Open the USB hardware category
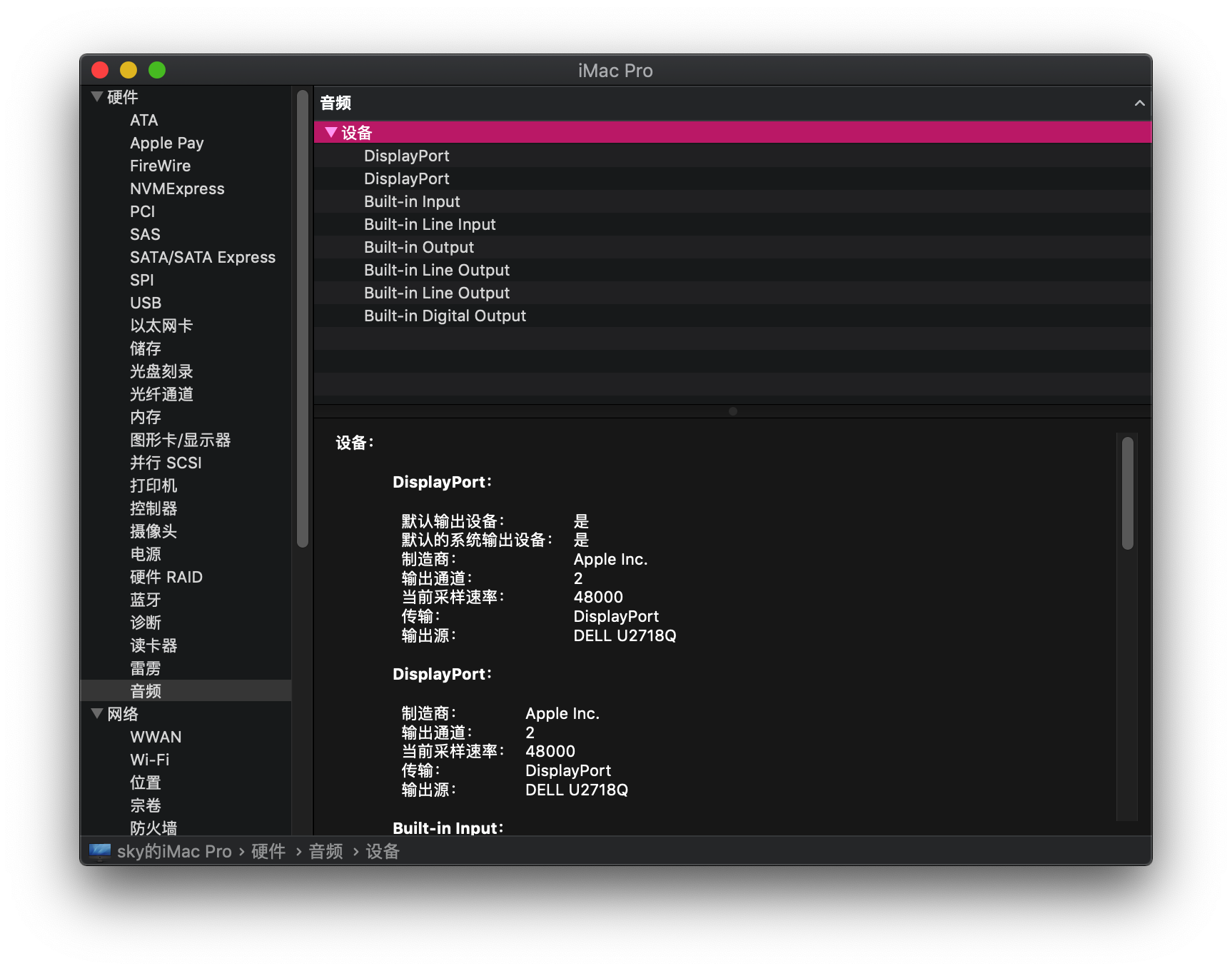The image size is (1232, 971). (146, 303)
